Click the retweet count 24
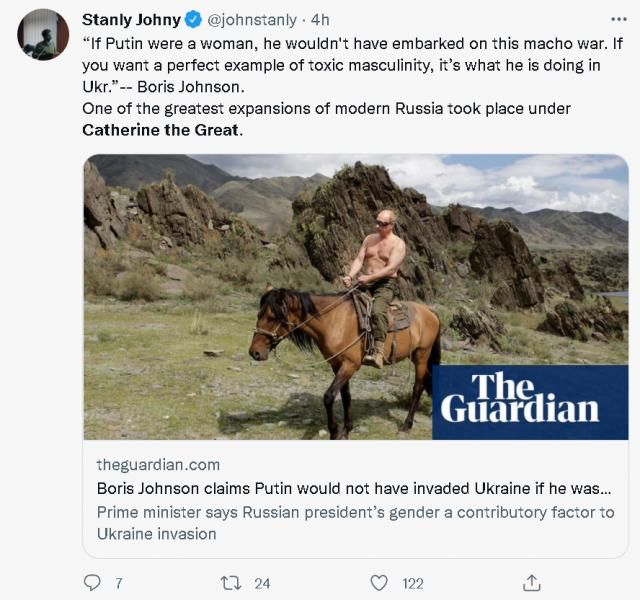The image size is (640, 600). coord(262,583)
